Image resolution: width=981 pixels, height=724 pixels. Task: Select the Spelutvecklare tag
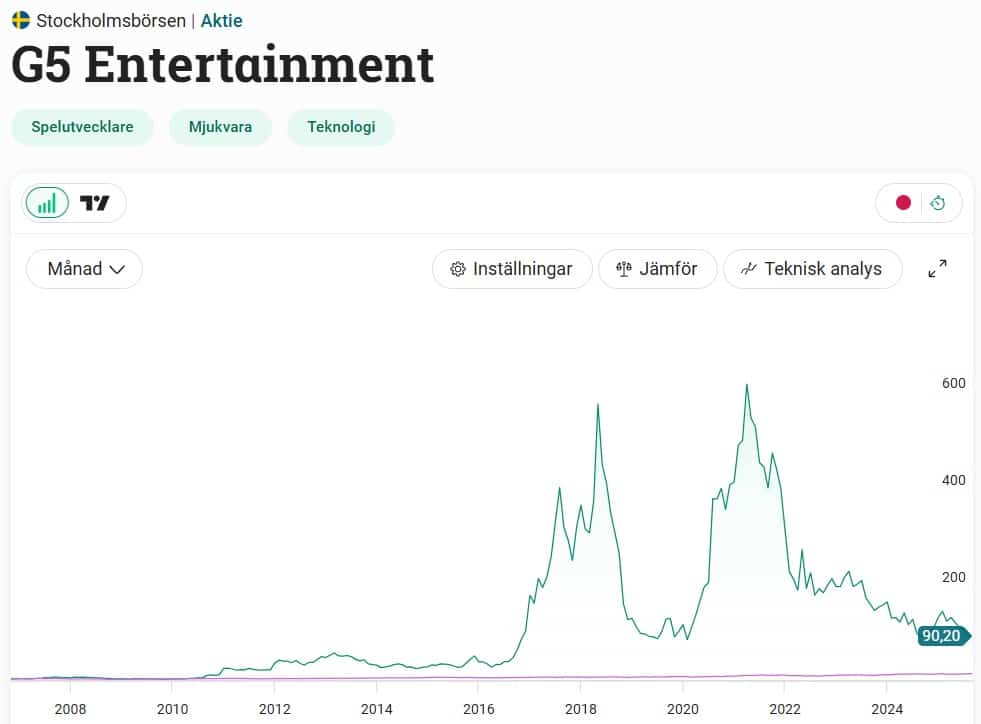82,127
